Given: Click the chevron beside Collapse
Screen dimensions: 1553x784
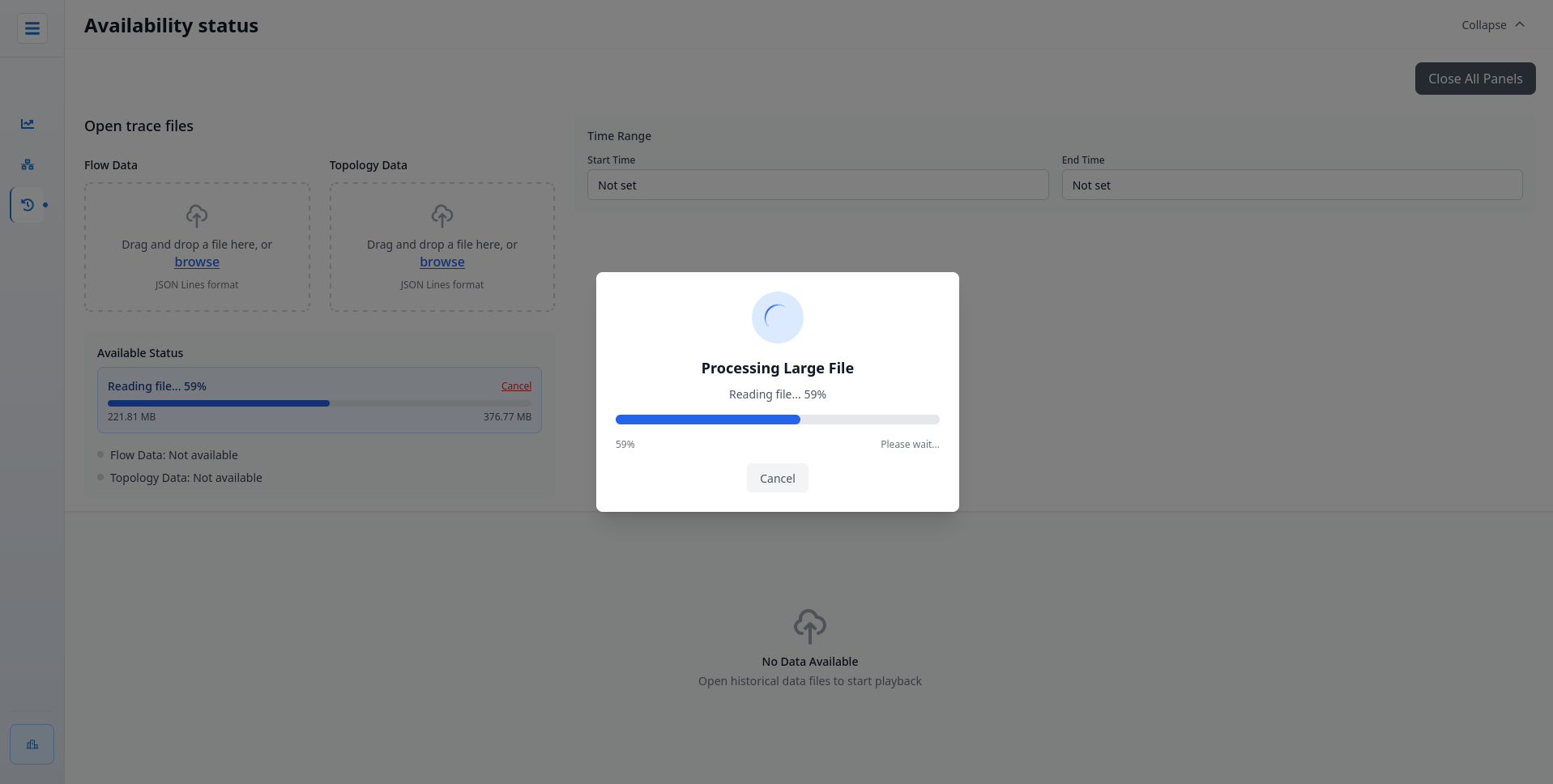Looking at the screenshot, I should [x=1520, y=24].
